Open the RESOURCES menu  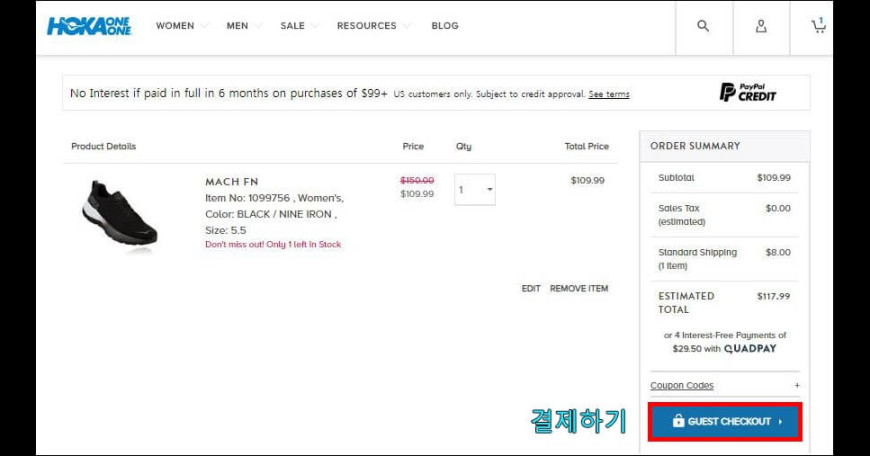pyautogui.click(x=367, y=26)
